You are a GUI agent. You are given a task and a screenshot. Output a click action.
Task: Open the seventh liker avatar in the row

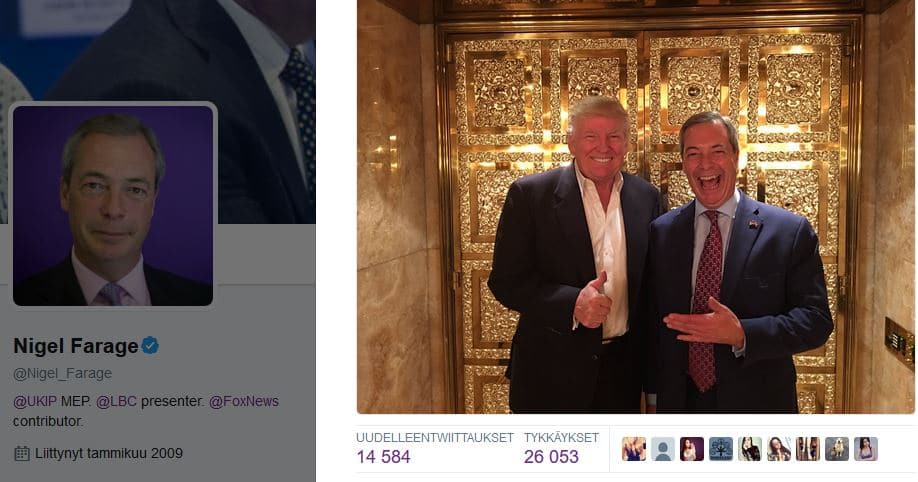pyautogui.click(x=807, y=449)
